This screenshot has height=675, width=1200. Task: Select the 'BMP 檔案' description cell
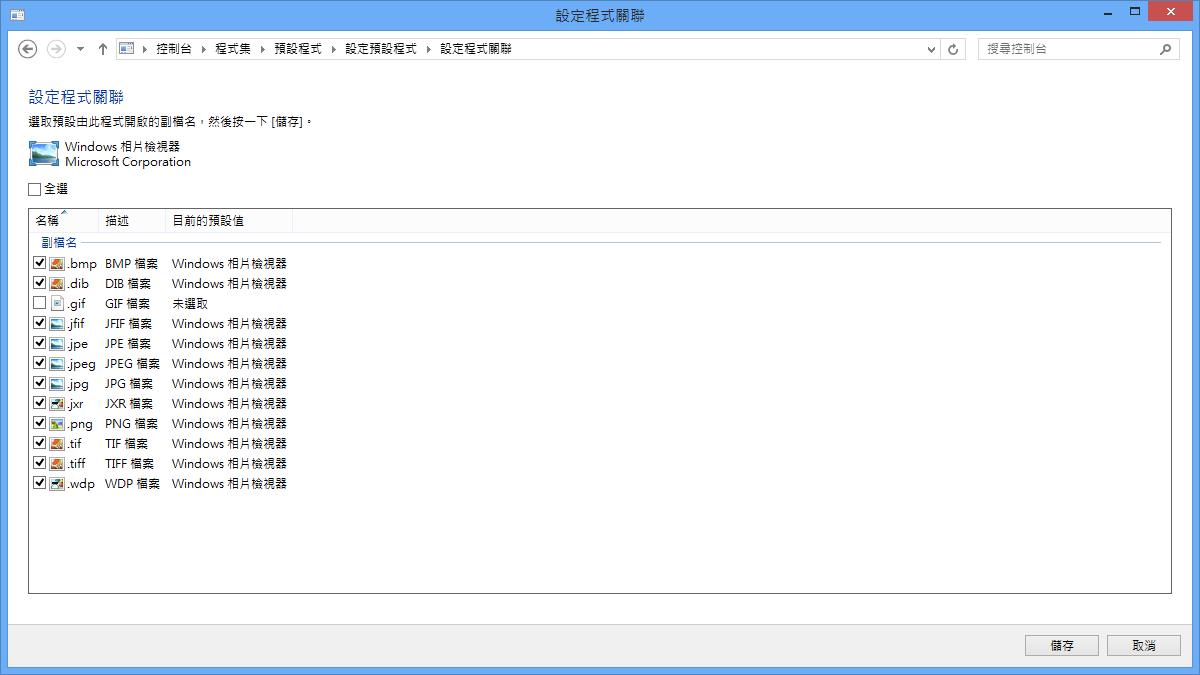click(x=131, y=263)
